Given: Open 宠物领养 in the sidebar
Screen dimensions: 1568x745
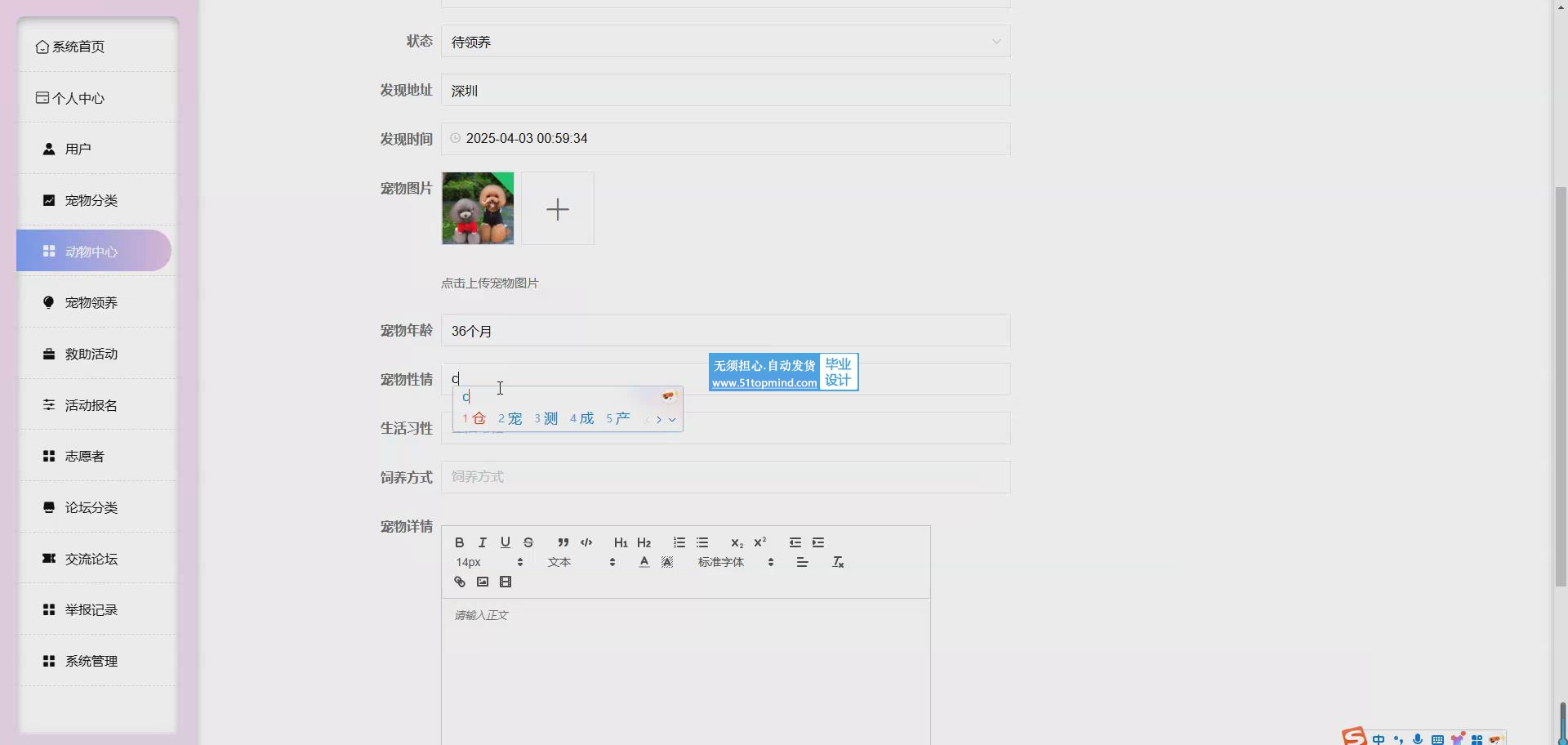Looking at the screenshot, I should click(91, 303).
